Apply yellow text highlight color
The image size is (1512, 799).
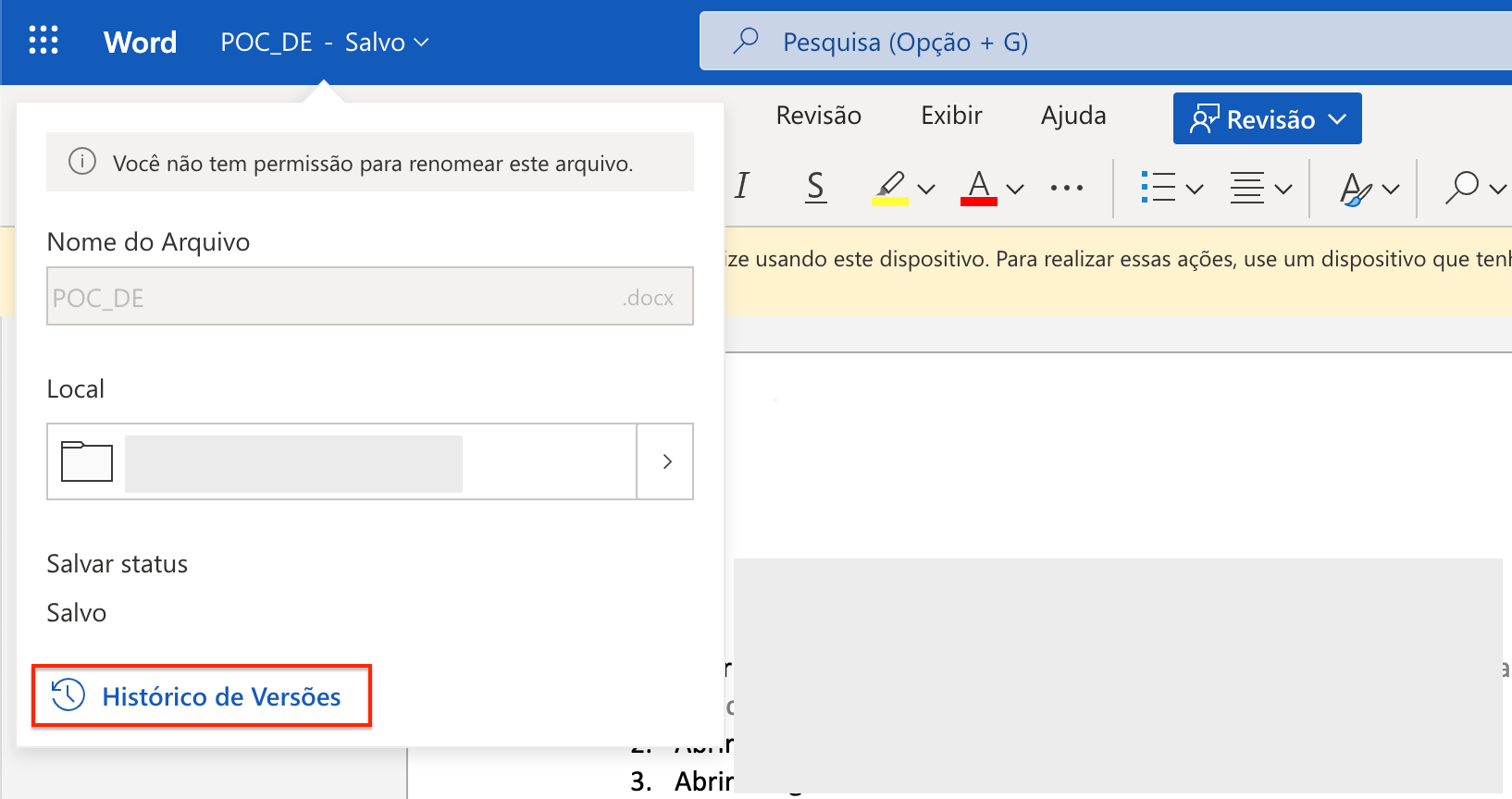tap(889, 188)
